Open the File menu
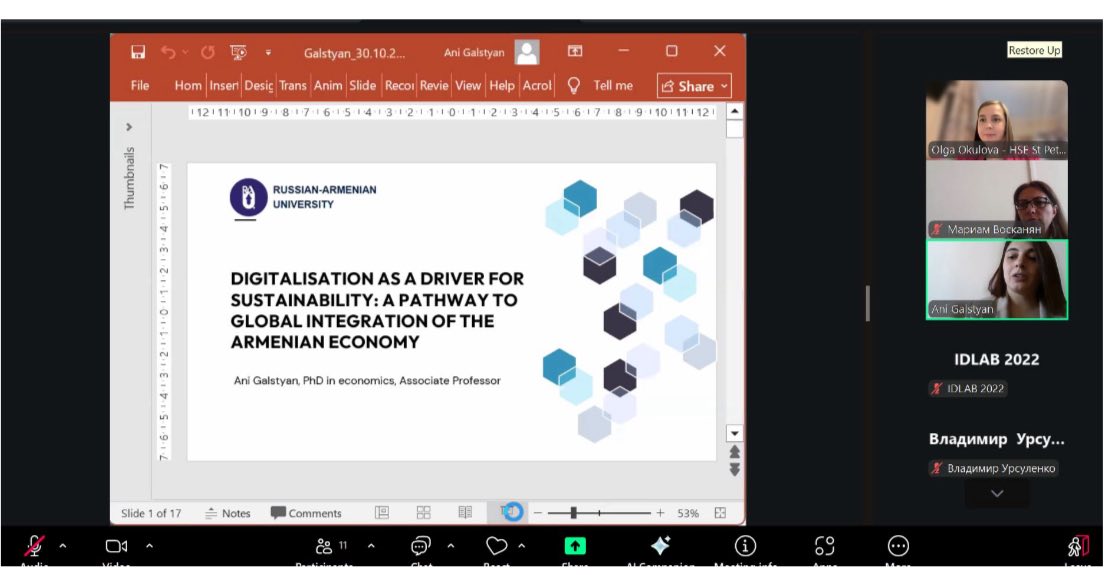1108x575 pixels. tap(140, 86)
